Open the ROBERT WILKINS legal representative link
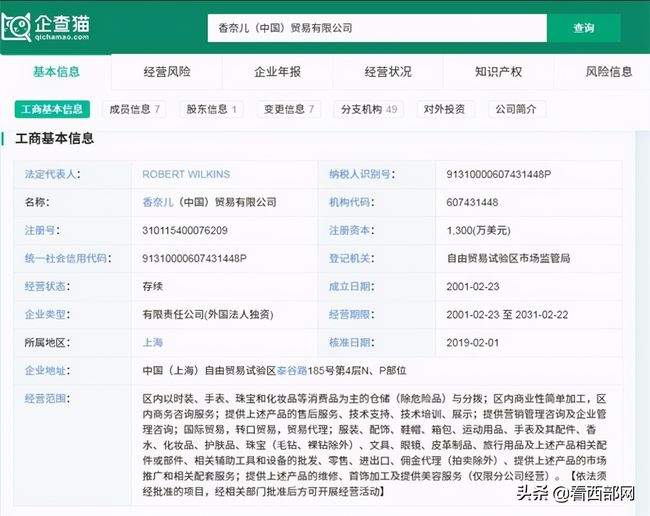 (186, 174)
